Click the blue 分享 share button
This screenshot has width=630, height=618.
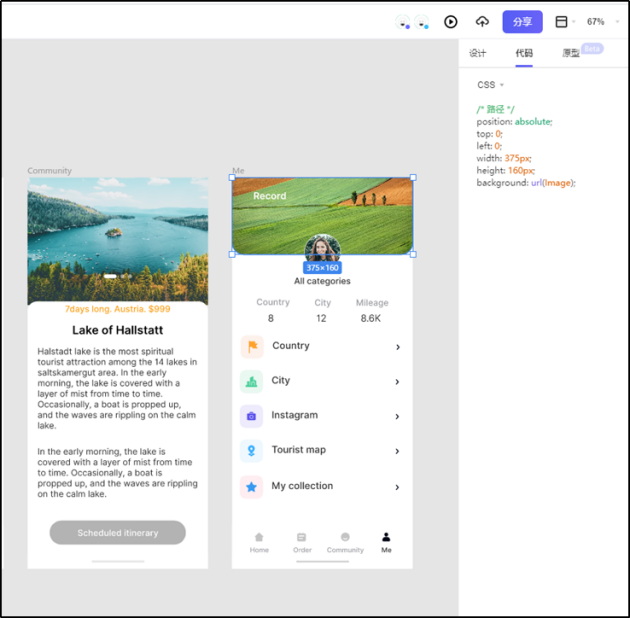(x=522, y=22)
